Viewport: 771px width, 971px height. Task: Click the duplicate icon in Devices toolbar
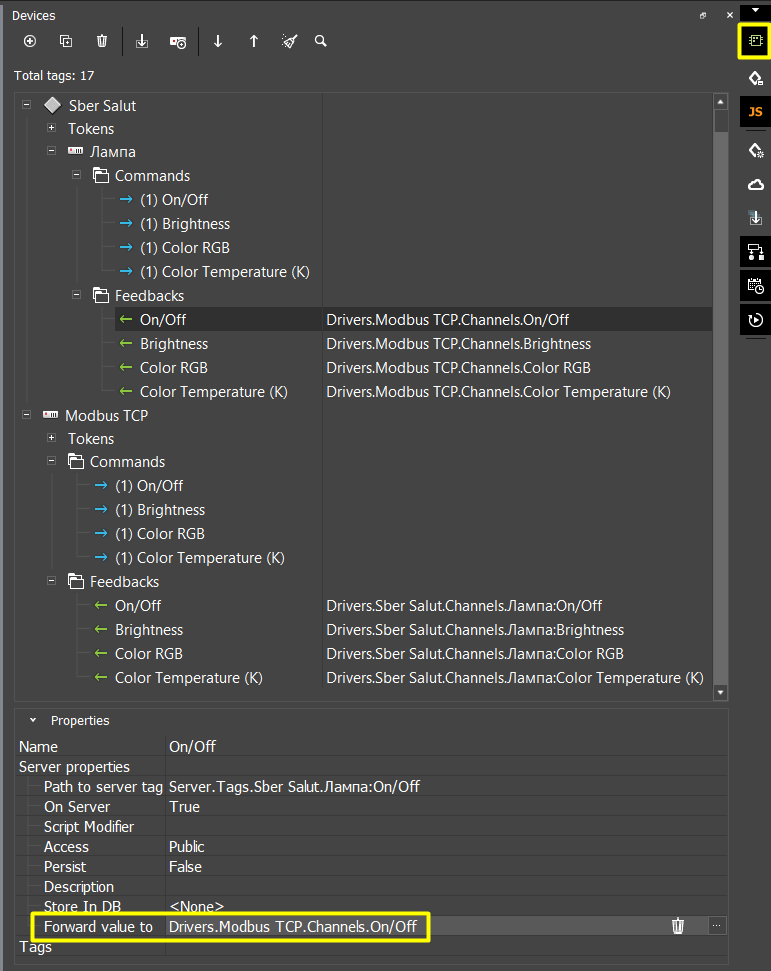point(66,41)
